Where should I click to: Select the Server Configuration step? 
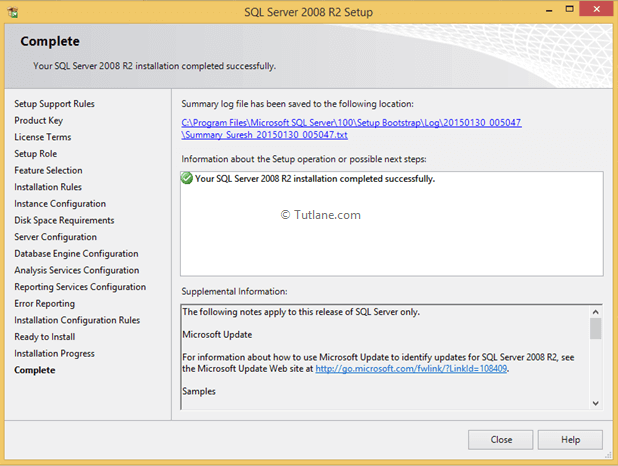tap(56, 237)
